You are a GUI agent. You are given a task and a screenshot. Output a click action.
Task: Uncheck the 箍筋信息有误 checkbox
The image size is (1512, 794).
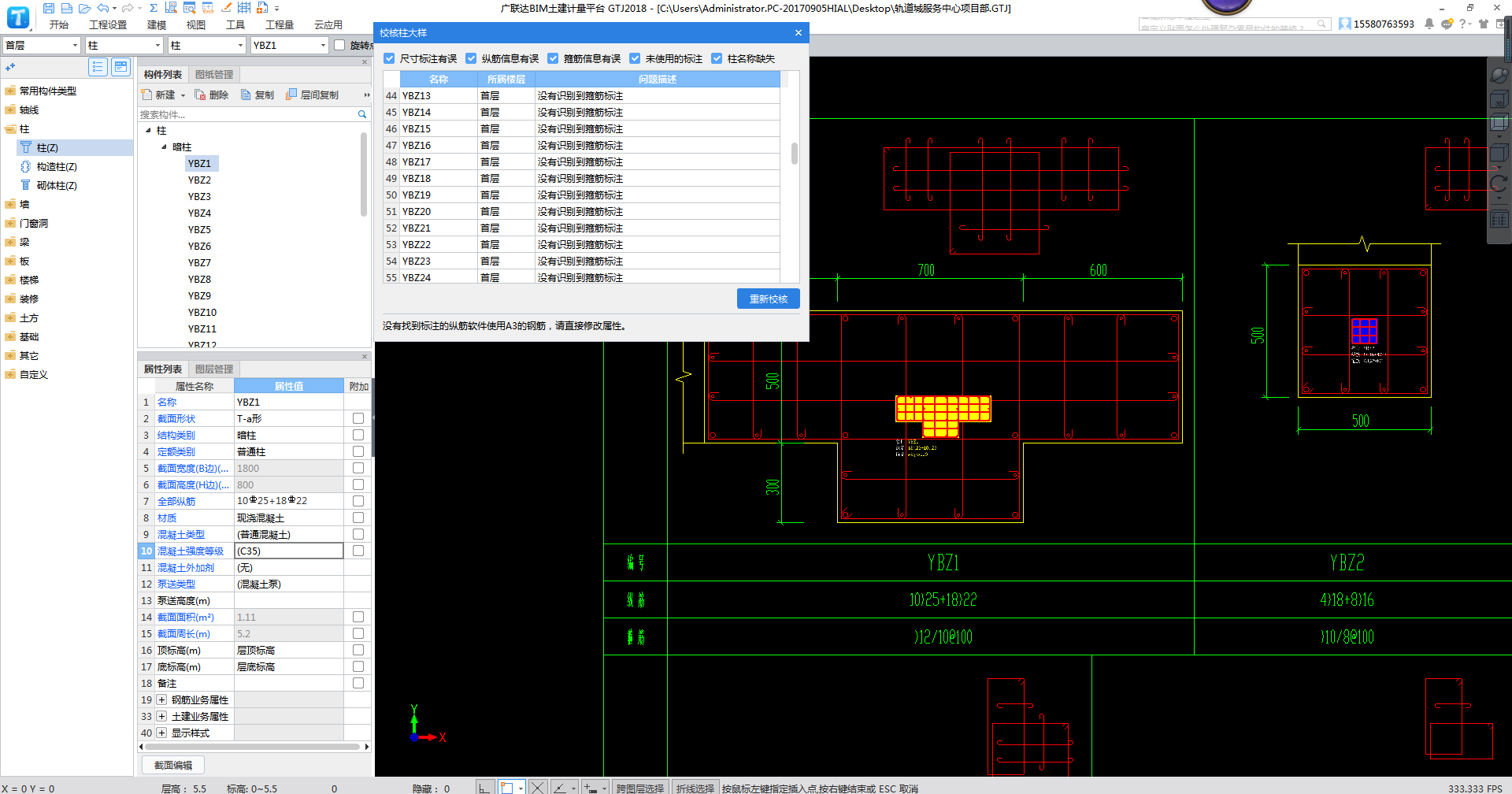553,58
